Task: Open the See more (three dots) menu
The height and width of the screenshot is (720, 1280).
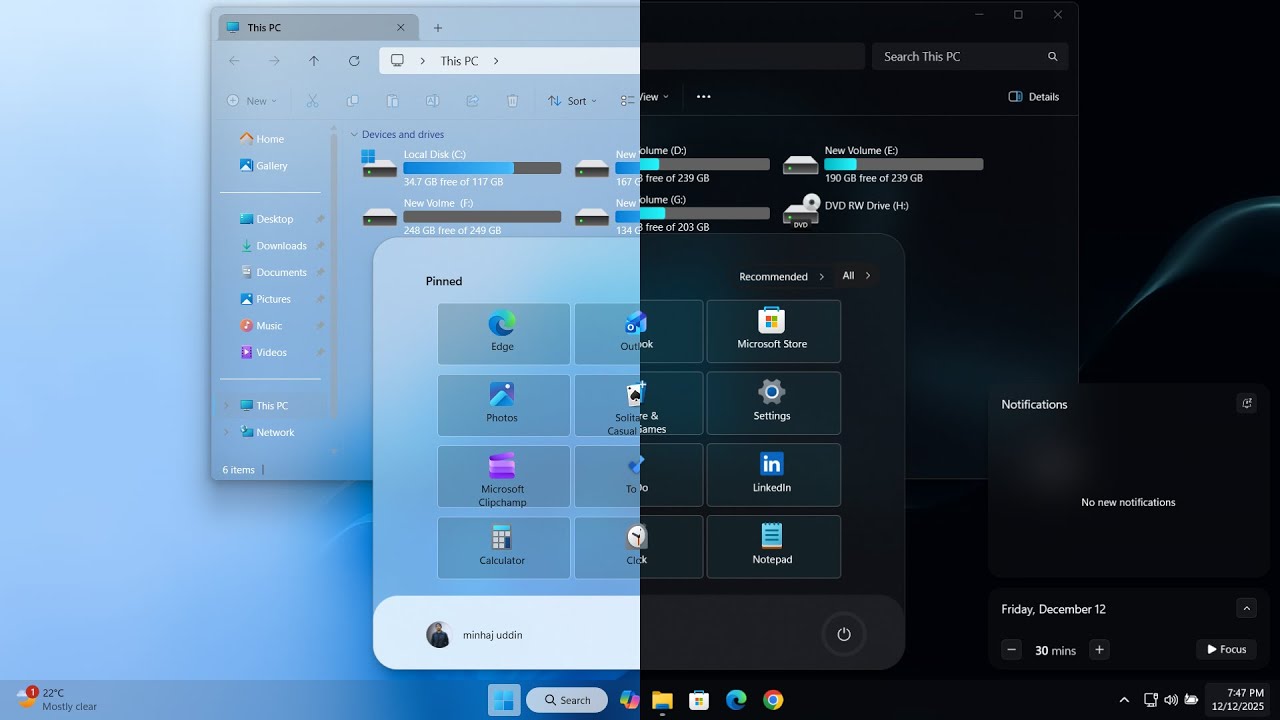Action: pos(703,97)
